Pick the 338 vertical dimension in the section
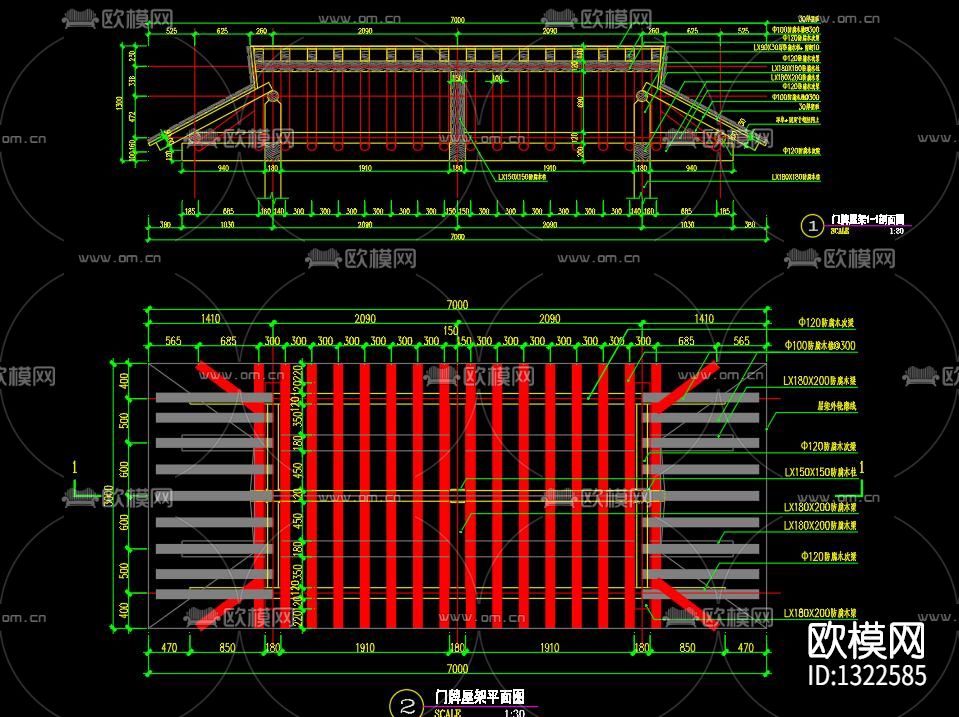The height and width of the screenshot is (717, 959). [133, 80]
